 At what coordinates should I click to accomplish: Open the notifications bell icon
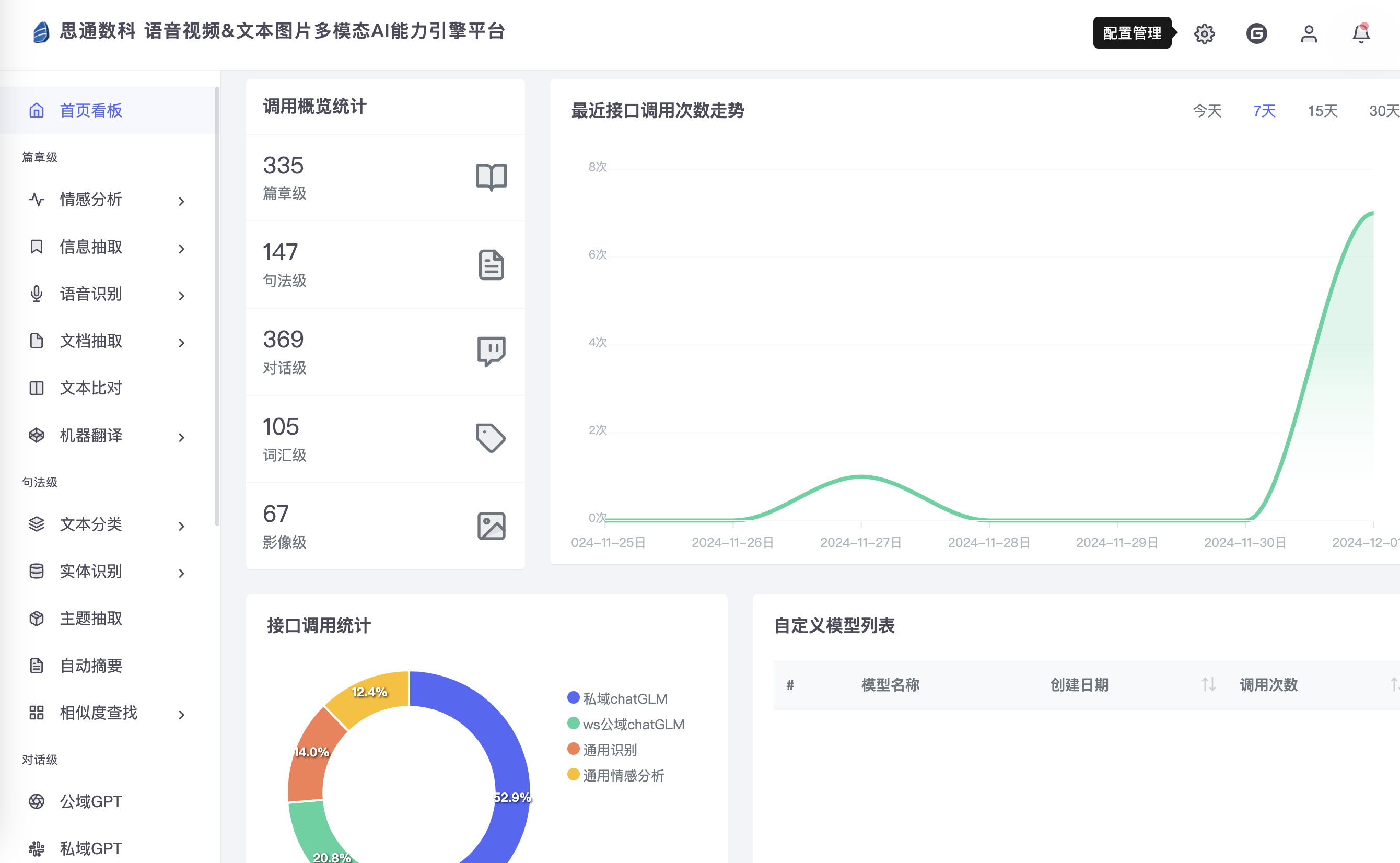pos(1361,33)
